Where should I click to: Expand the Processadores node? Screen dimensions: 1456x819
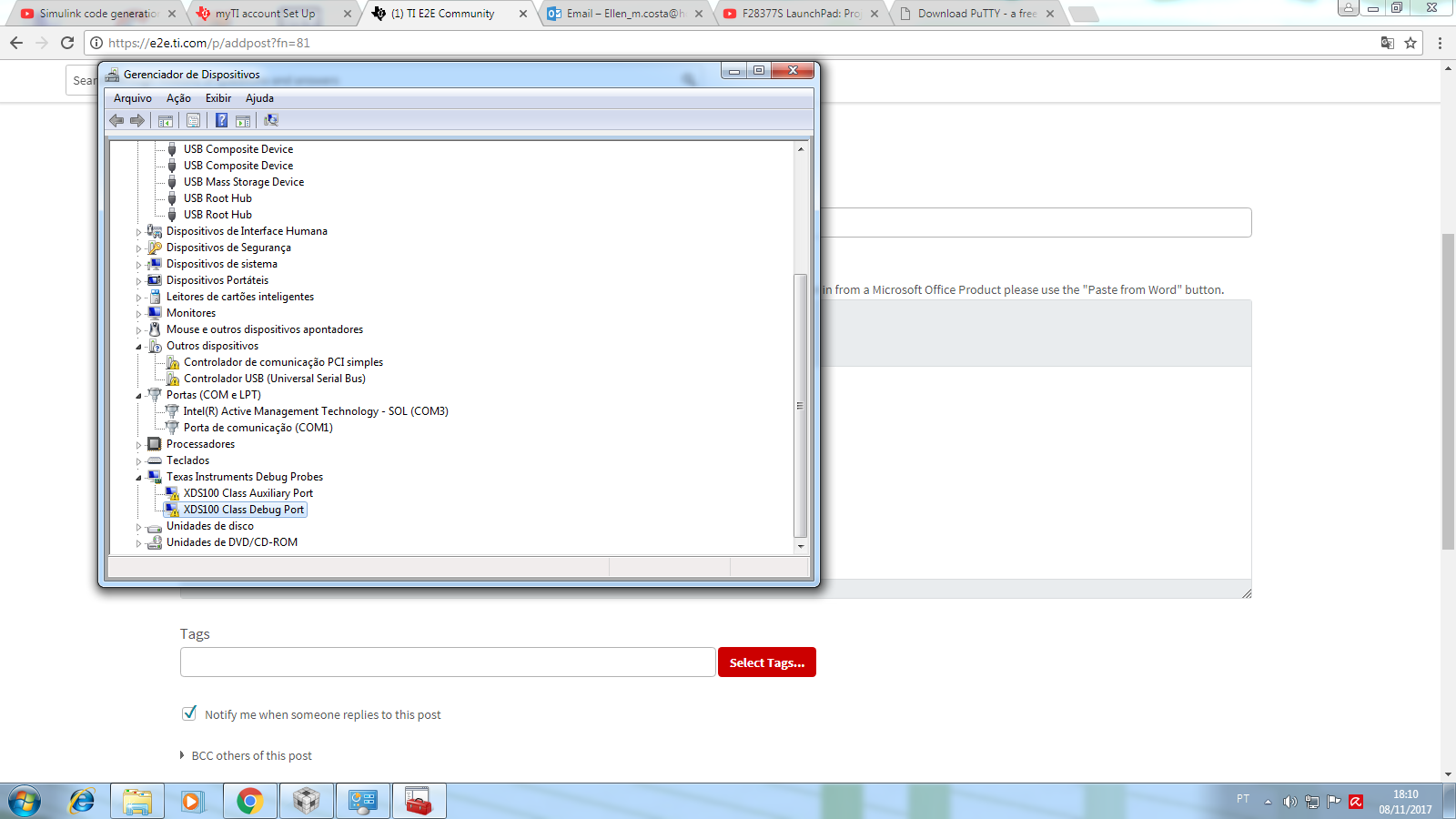[139, 445]
